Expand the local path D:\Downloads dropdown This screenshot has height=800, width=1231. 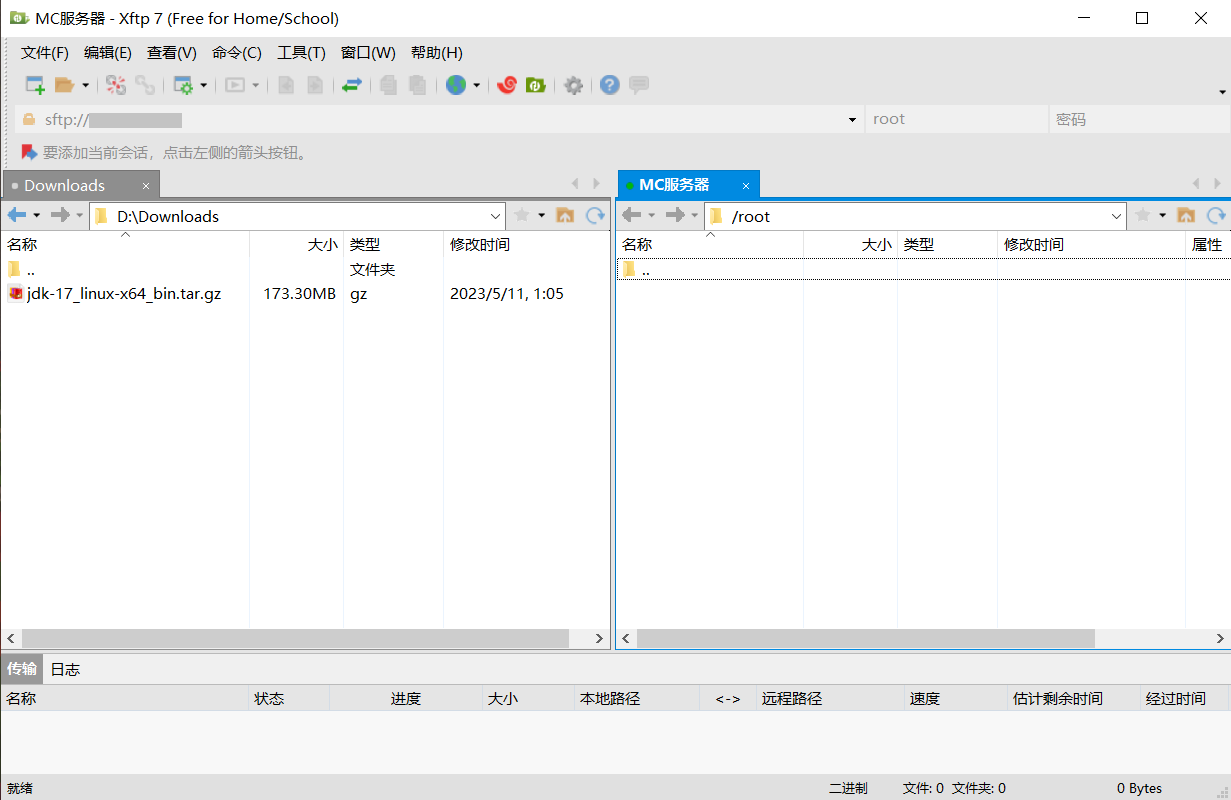point(496,216)
